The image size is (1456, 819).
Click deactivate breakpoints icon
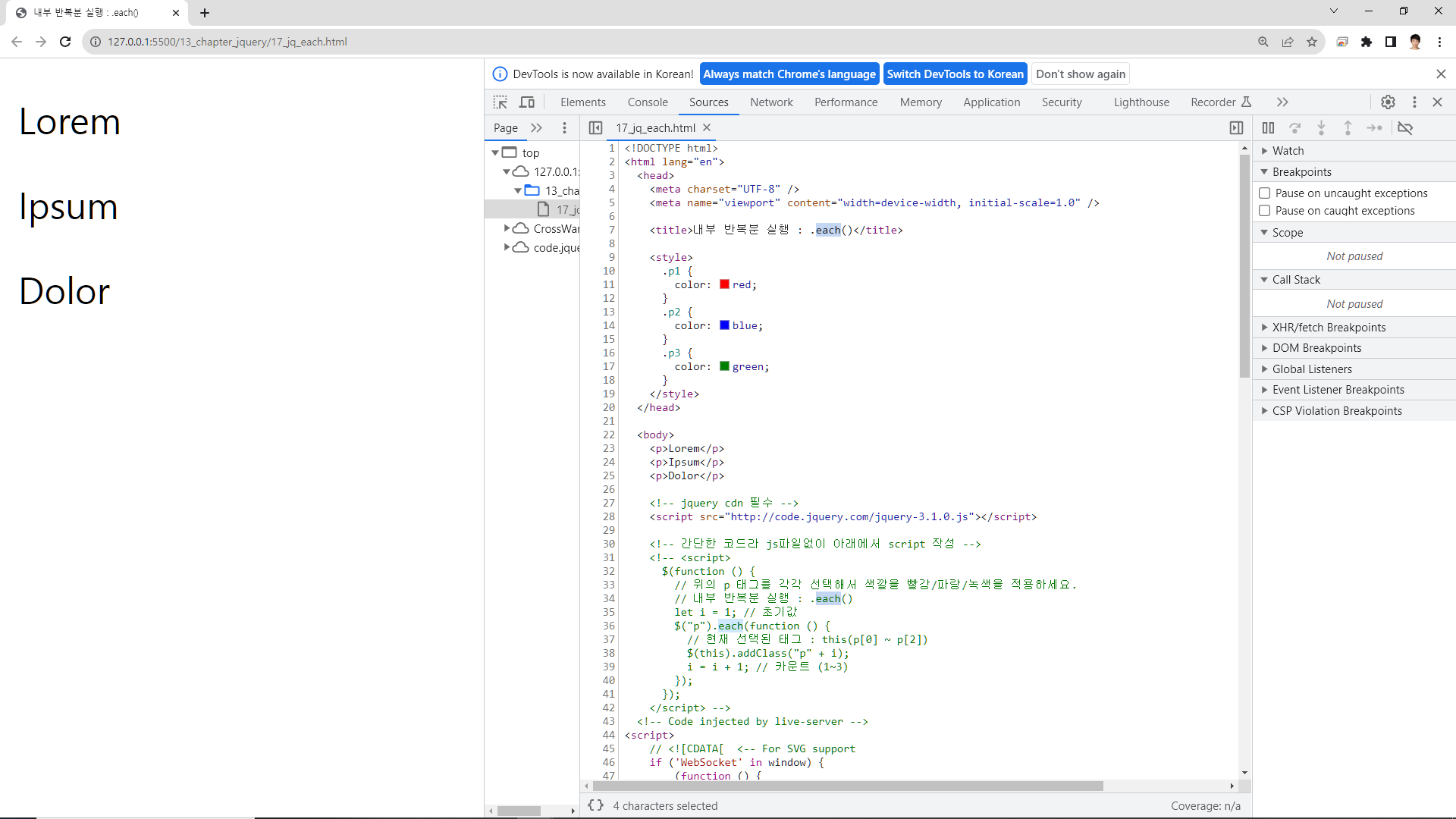pos(1405,128)
